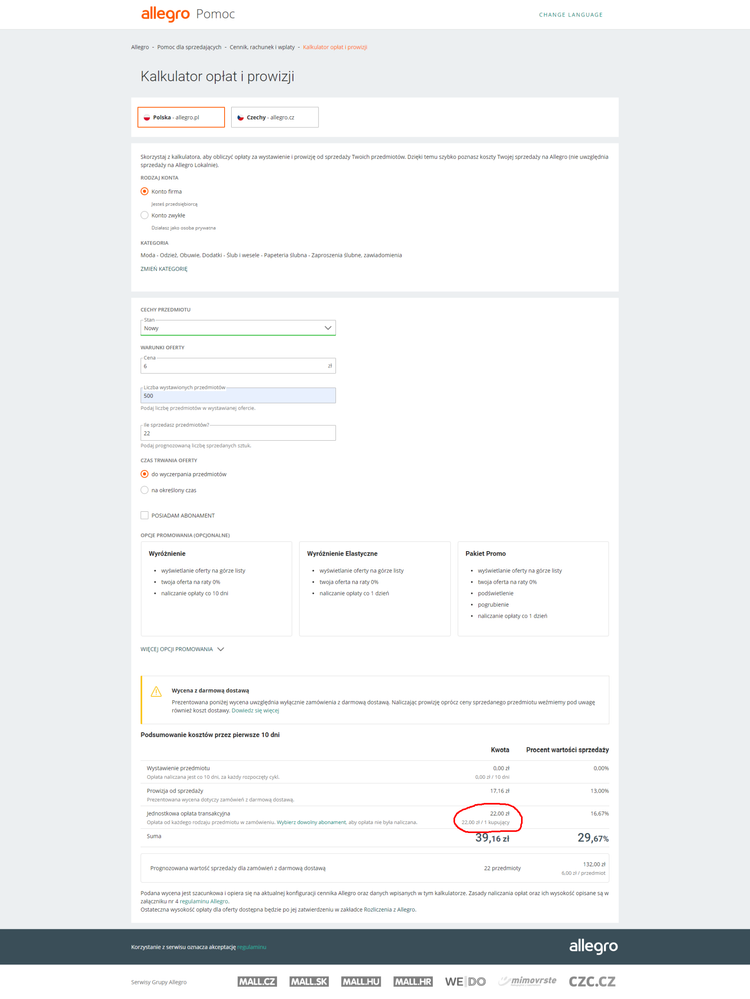Open the white allegro logo in the footer
The image size is (750, 999).
point(593,946)
